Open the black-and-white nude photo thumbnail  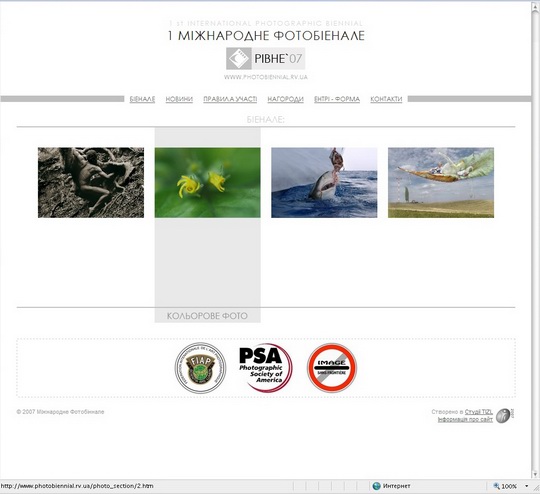(x=91, y=183)
